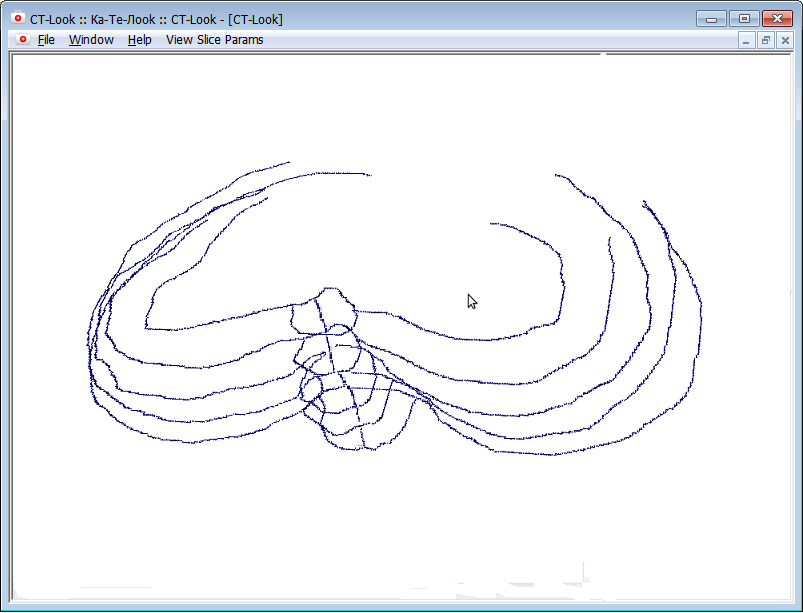Click the CT-Look icon in the title bar

coord(18,18)
